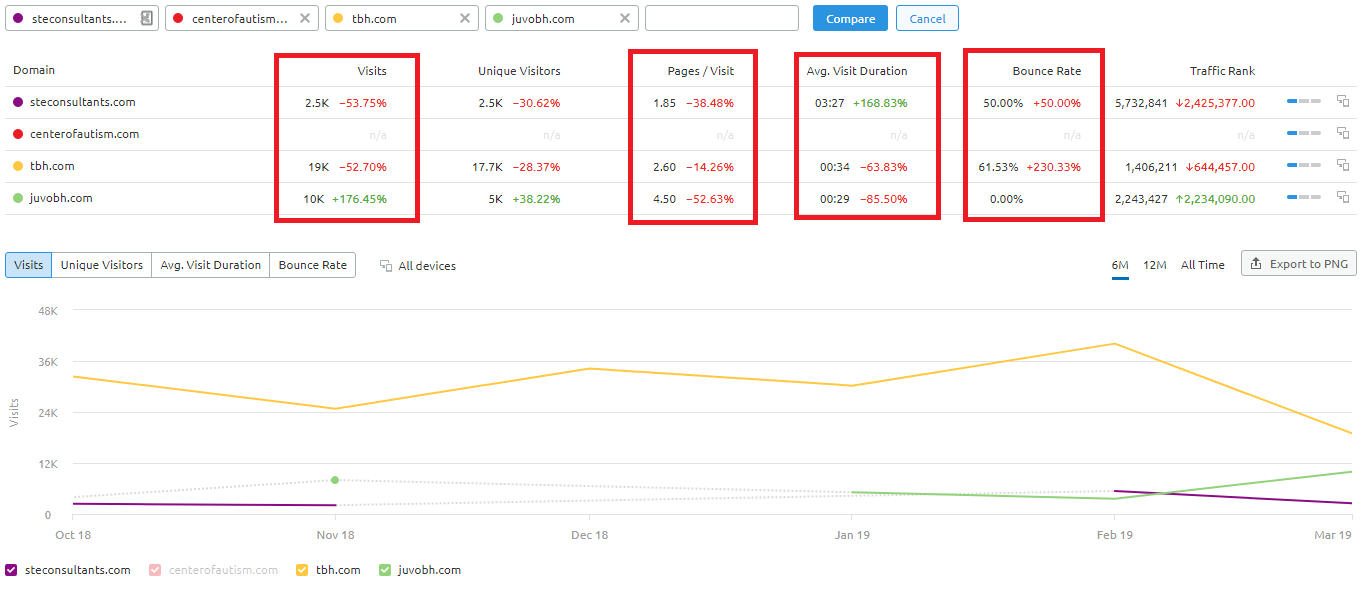Click the +176.45% visits change for juvobh.com
This screenshot has height=592, width=1368.
[x=359, y=199]
